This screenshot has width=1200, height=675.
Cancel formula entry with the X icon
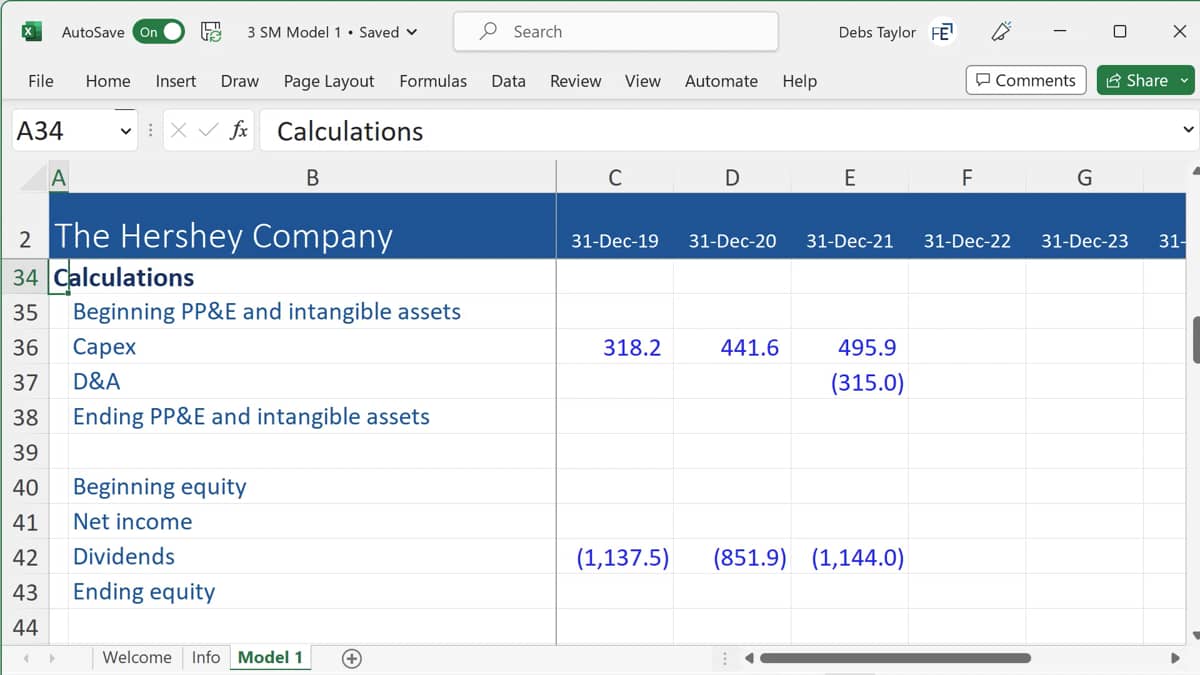pyautogui.click(x=179, y=131)
